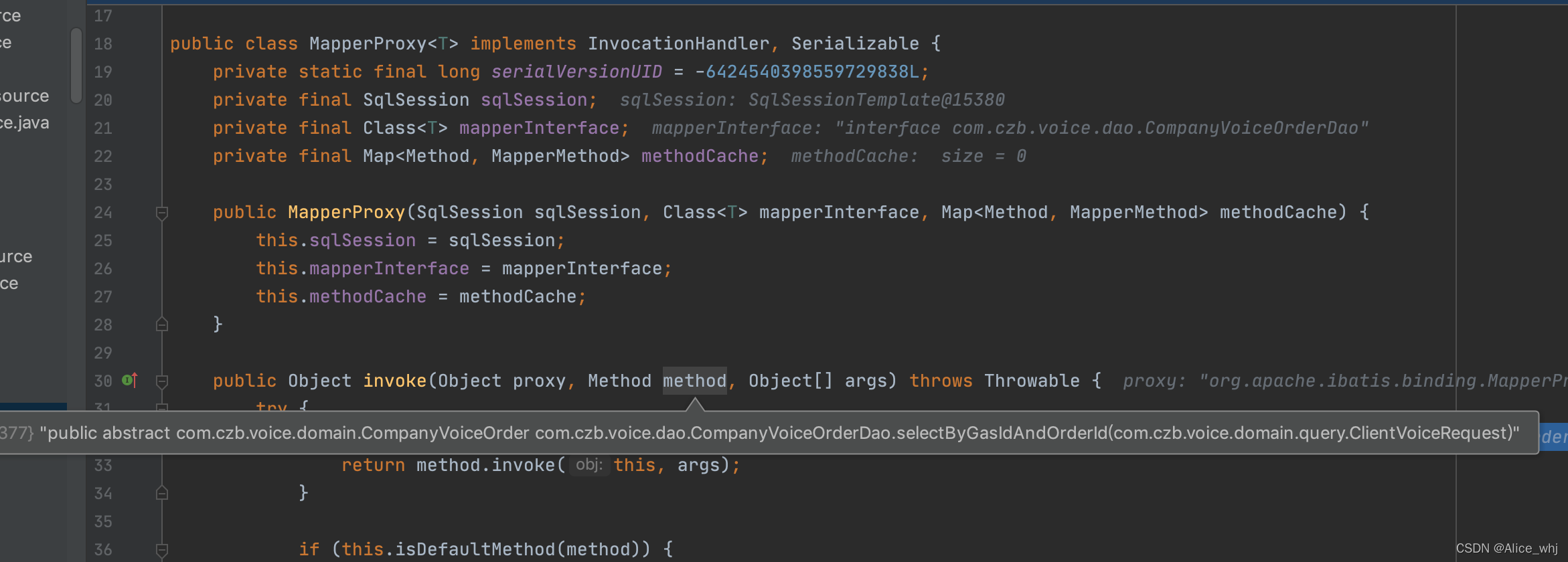The image size is (1568, 562).
Task: Click the 'serialVersionUID' field name
Action: pyautogui.click(x=577, y=72)
